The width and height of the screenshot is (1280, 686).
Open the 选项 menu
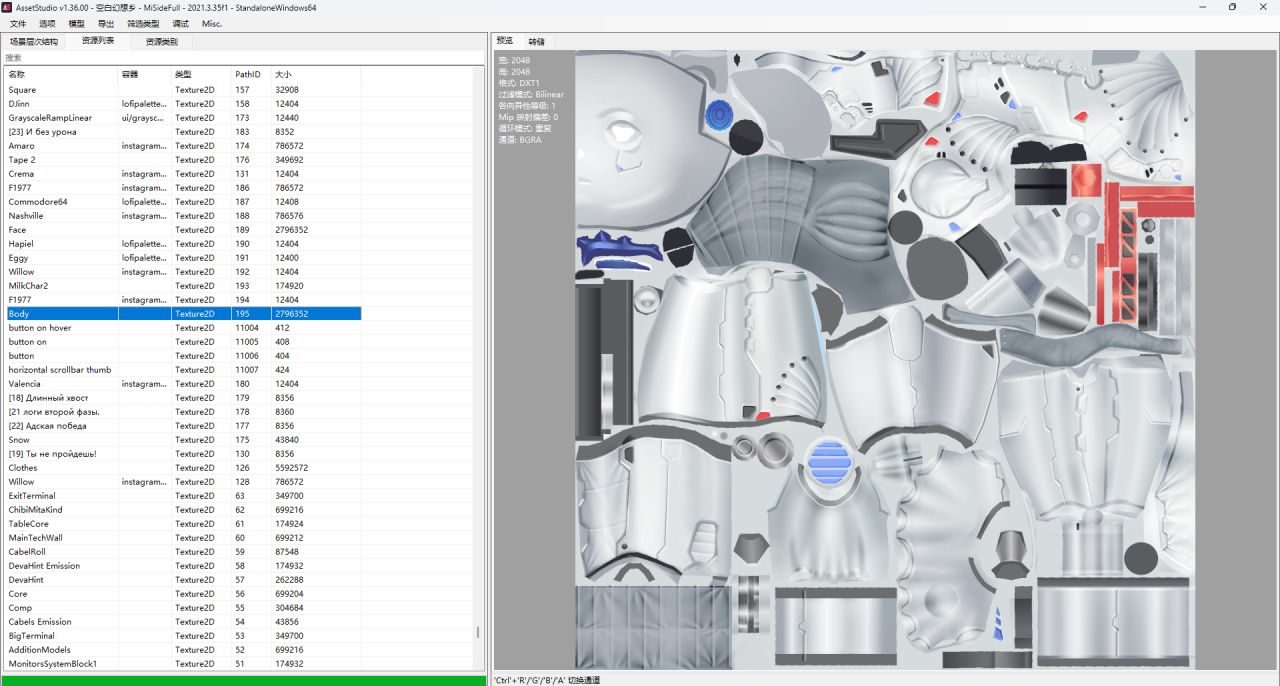tap(47, 23)
